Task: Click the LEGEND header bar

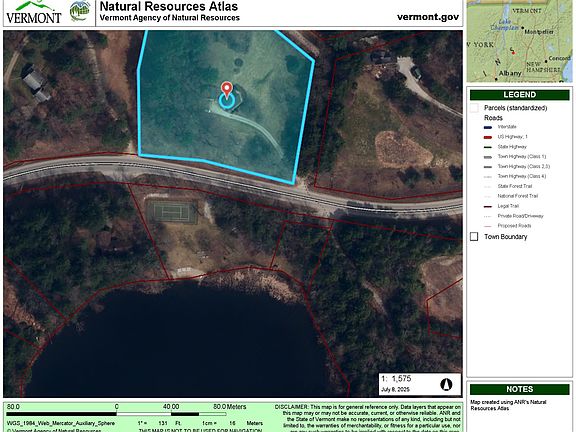Action: click(x=519, y=95)
